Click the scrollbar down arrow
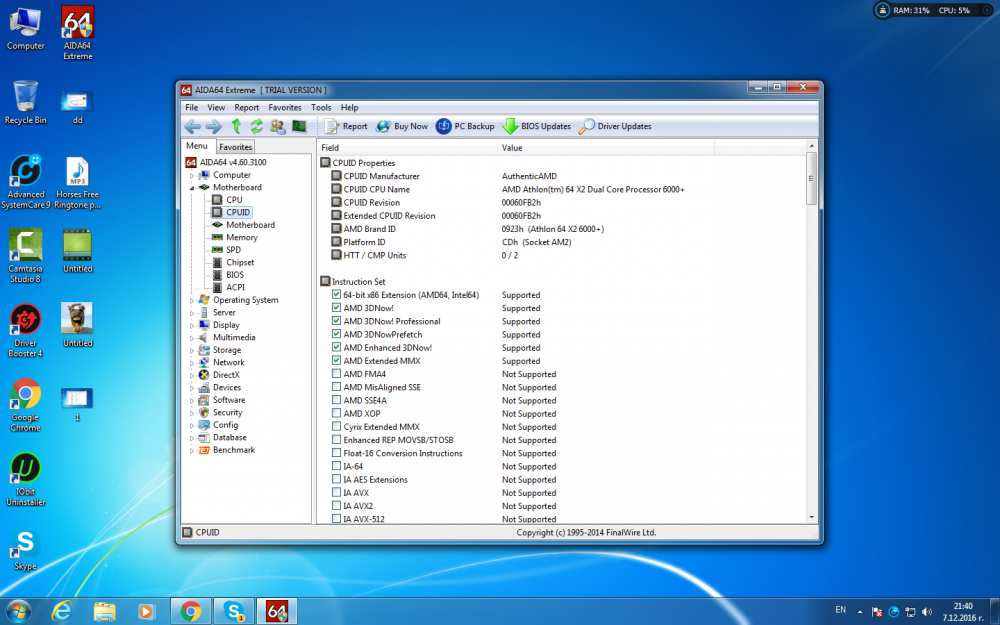1000x625 pixels. click(x=811, y=518)
